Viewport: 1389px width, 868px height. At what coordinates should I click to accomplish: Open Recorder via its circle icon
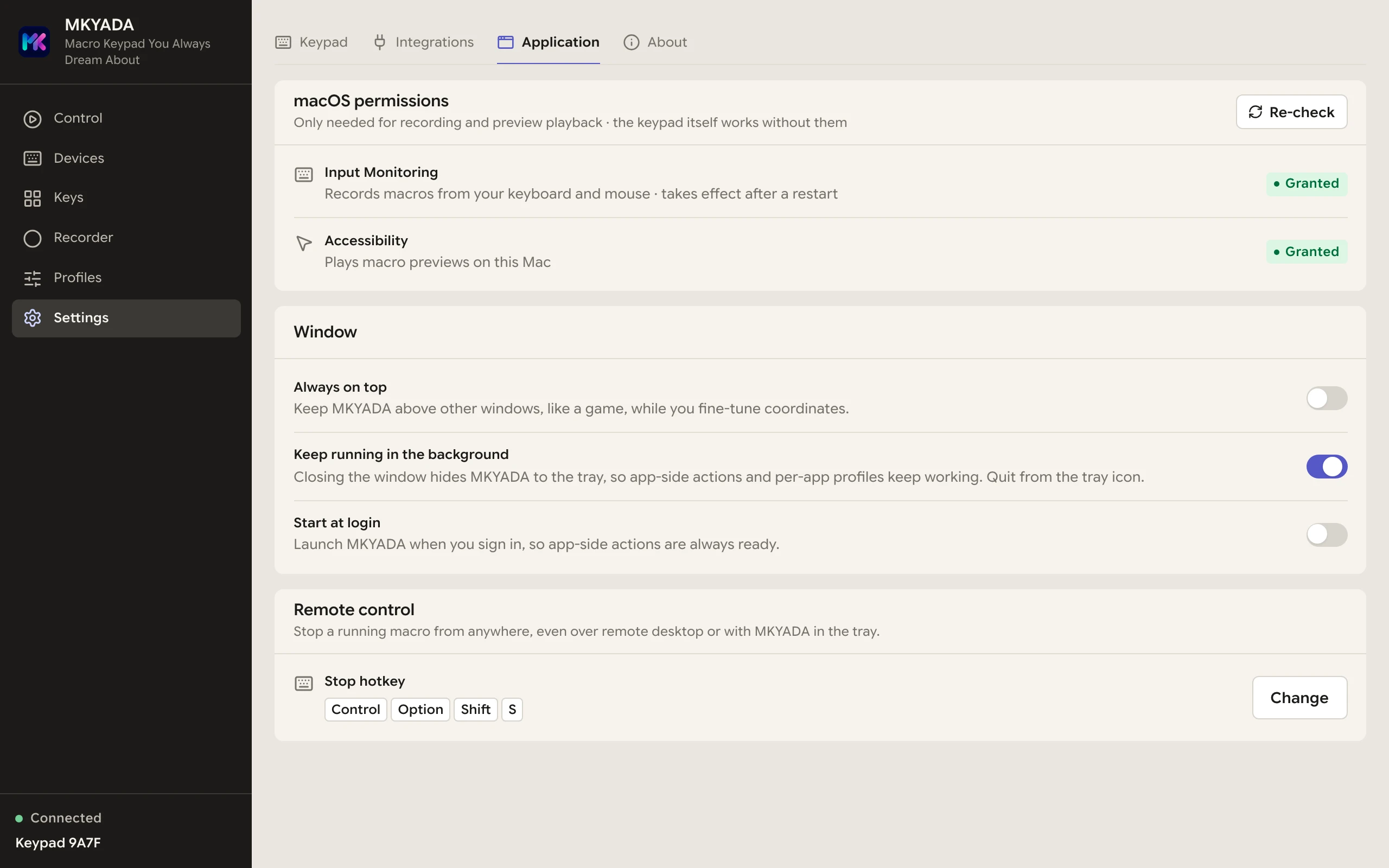point(32,238)
